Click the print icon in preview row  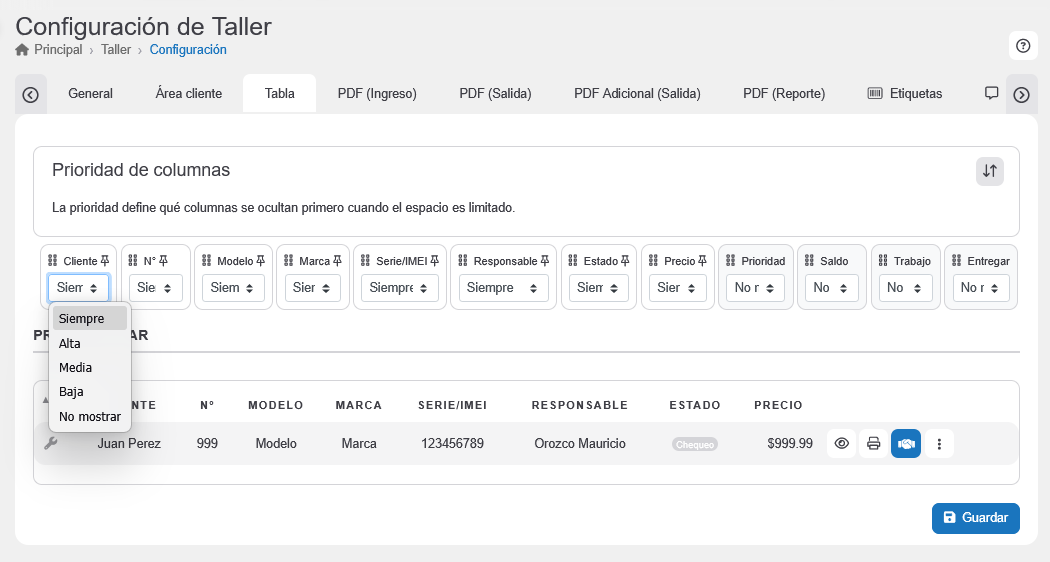click(x=873, y=444)
